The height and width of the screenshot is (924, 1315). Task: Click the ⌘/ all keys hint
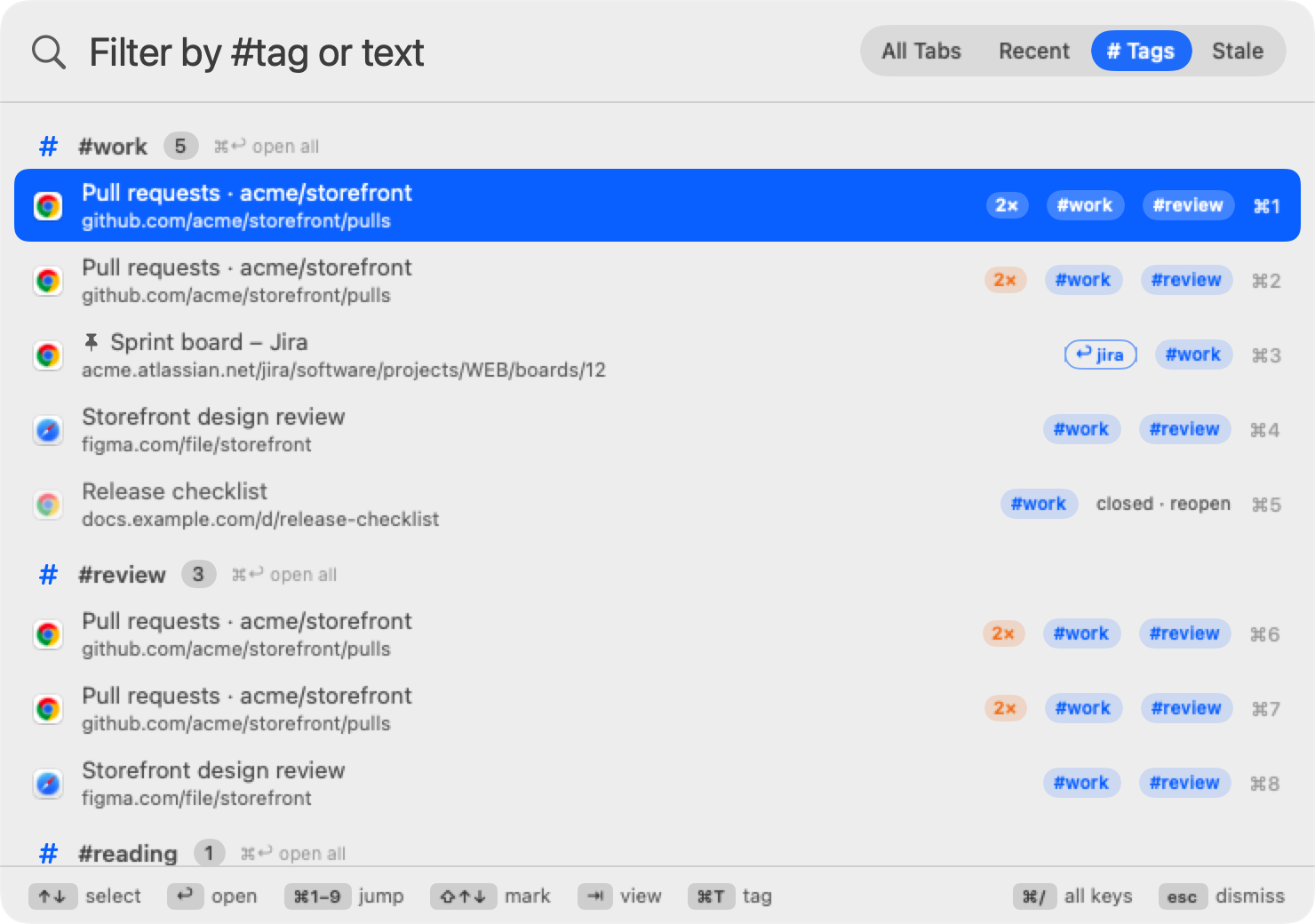(x=1072, y=896)
